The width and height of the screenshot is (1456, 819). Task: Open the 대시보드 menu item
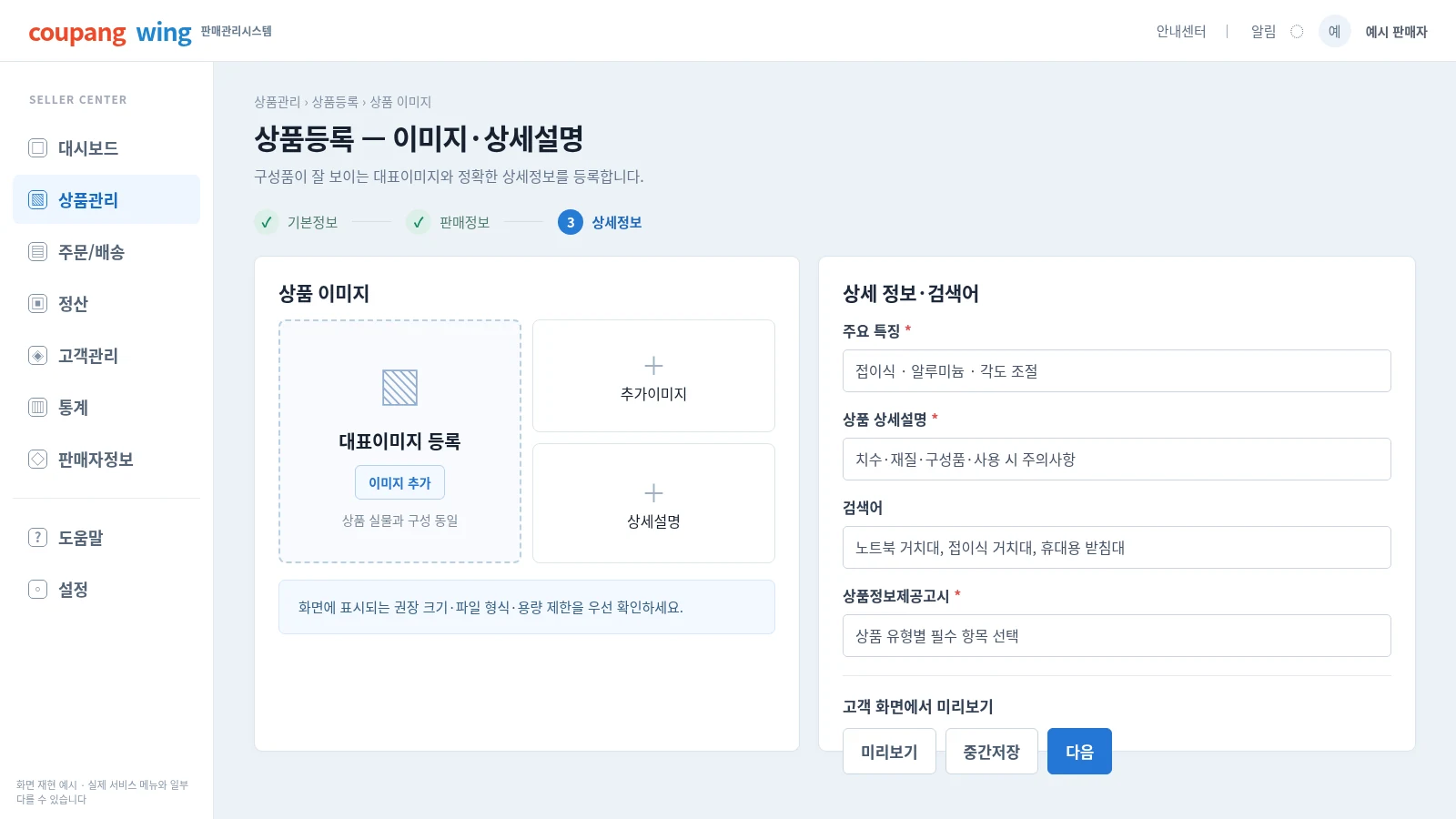point(106,147)
